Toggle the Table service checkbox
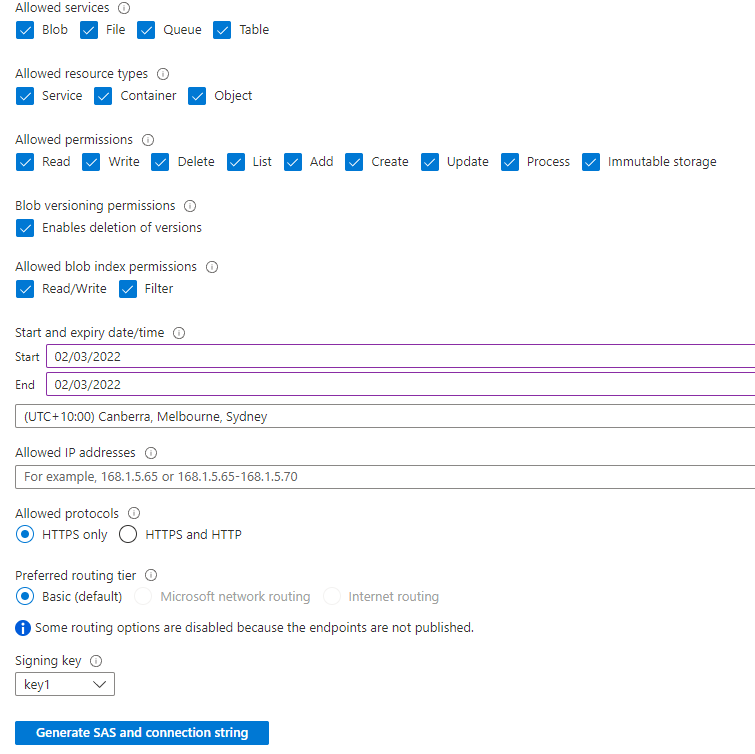The width and height of the screenshot is (755, 754). [x=221, y=30]
